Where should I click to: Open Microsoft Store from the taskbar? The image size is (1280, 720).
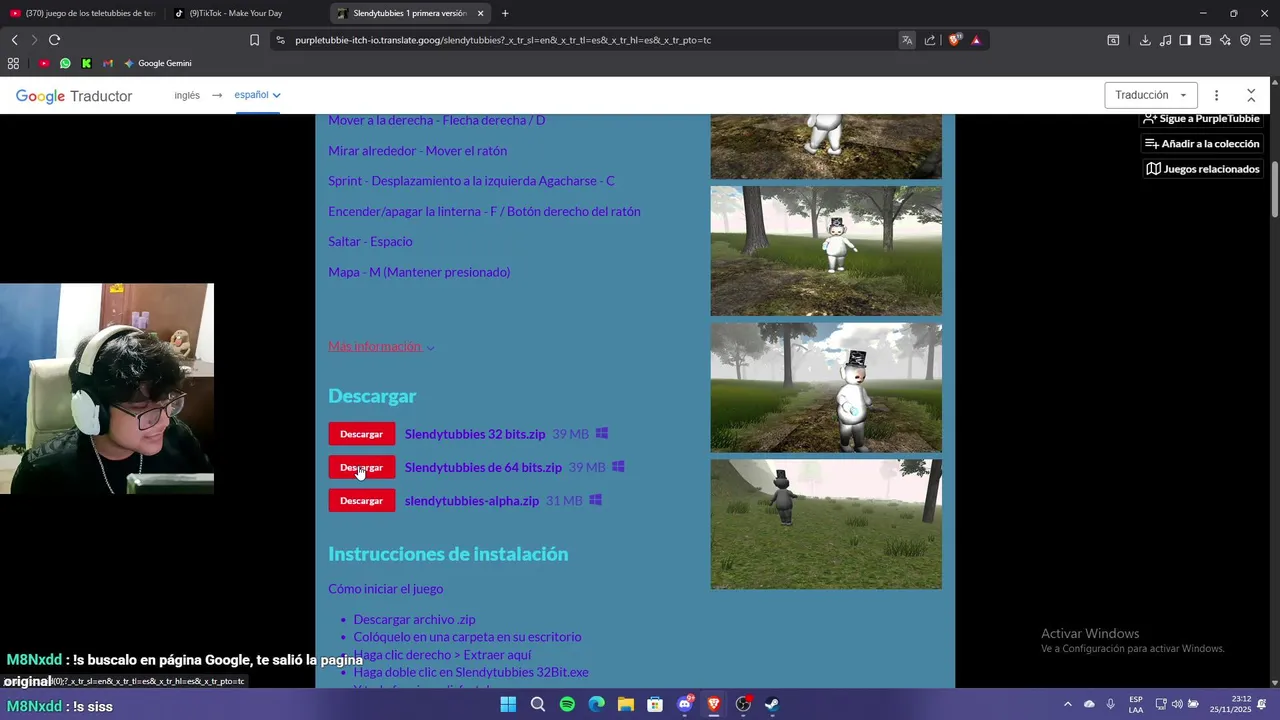pyautogui.click(x=655, y=704)
